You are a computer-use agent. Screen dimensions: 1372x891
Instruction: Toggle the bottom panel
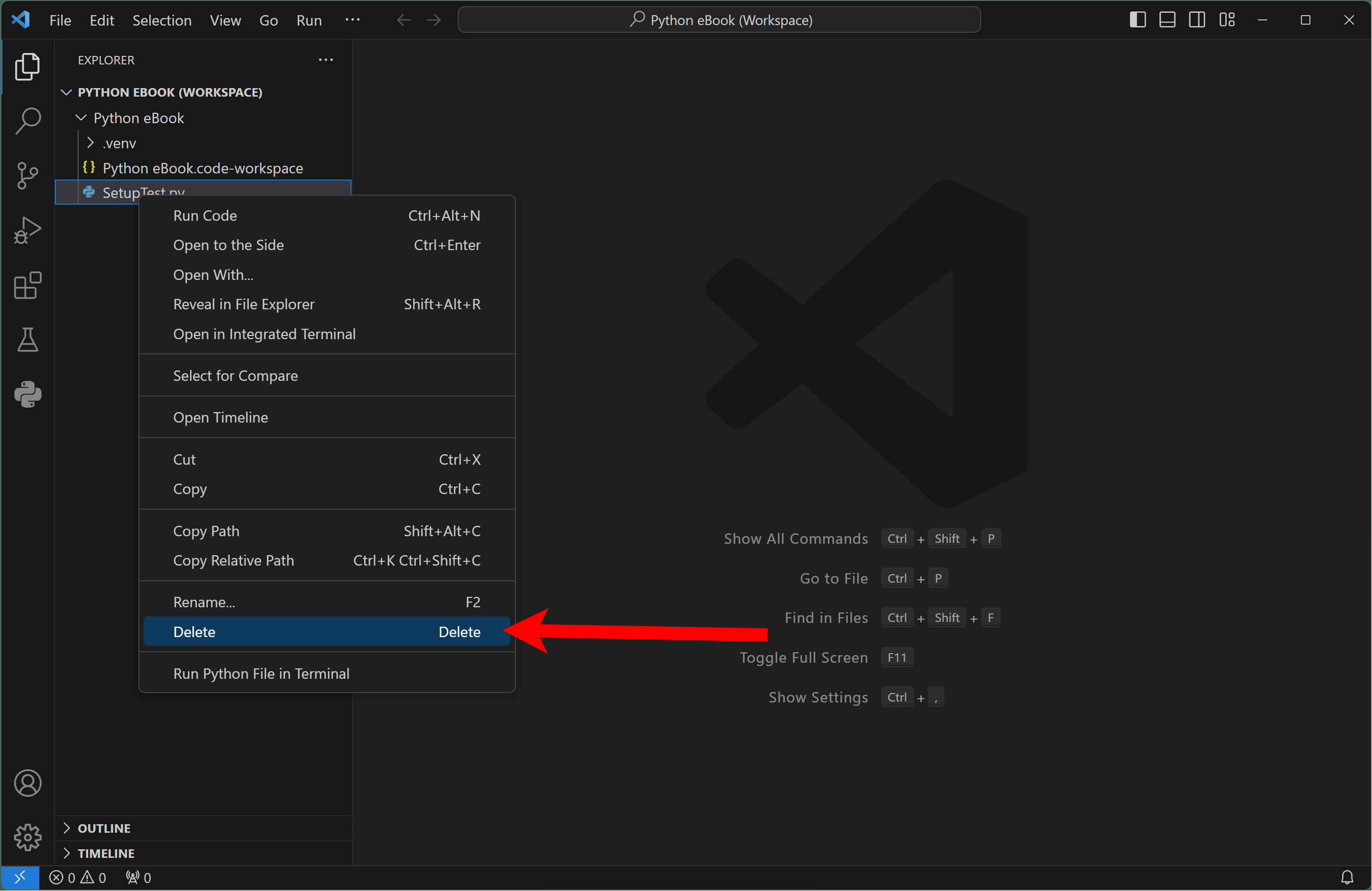(1167, 19)
